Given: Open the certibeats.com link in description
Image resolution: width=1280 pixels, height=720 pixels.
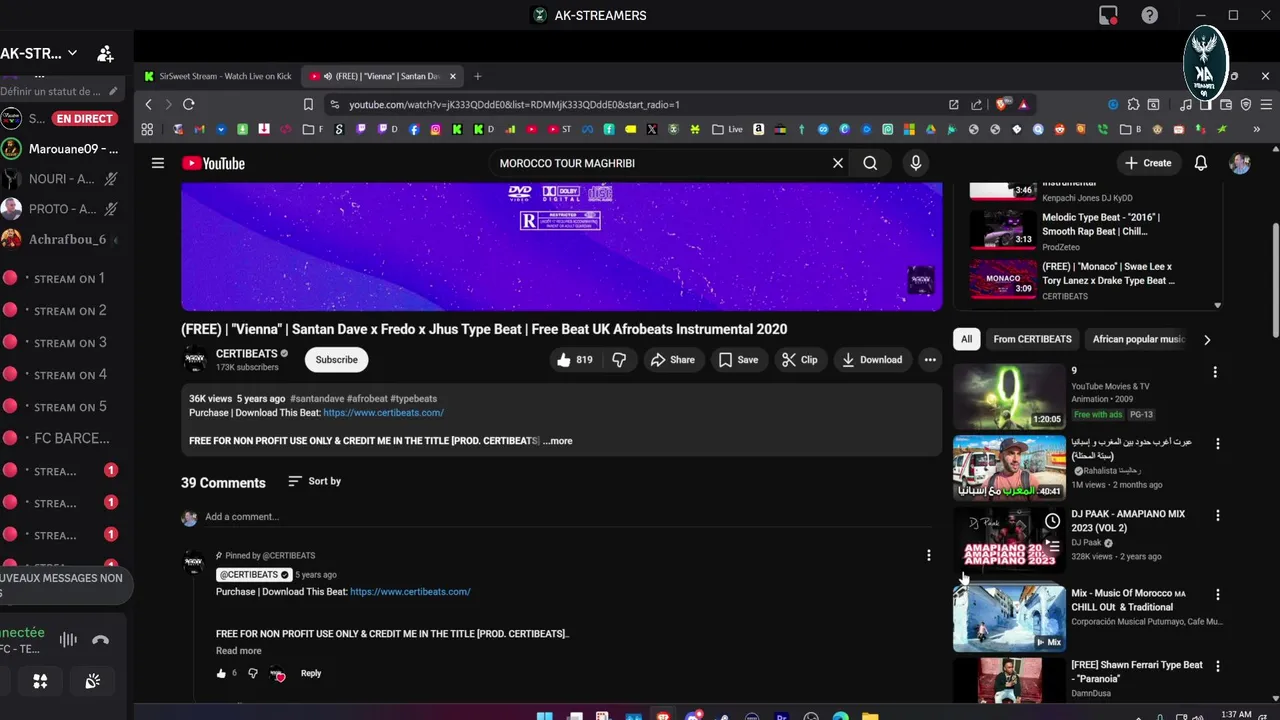Looking at the screenshot, I should tap(383, 412).
